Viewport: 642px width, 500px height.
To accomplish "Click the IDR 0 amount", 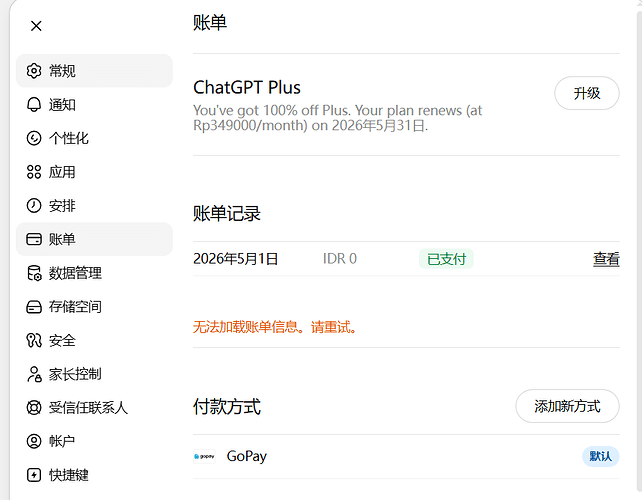I will tap(340, 259).
